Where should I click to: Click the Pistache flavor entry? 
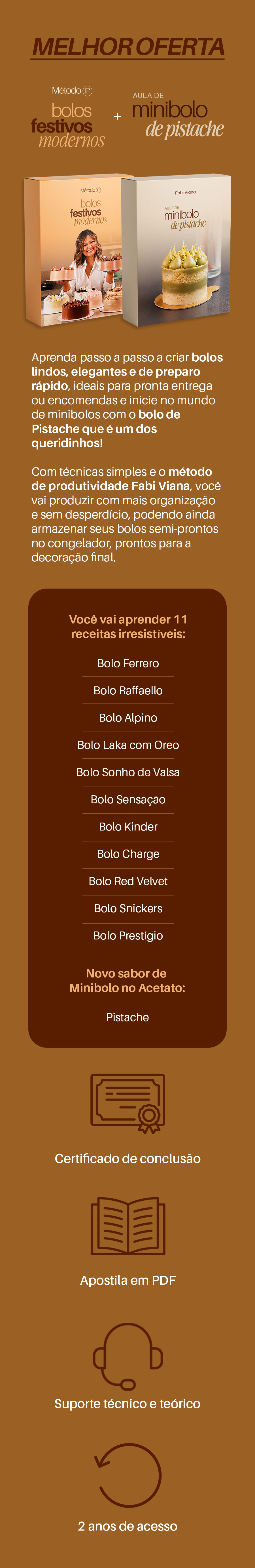click(128, 1017)
